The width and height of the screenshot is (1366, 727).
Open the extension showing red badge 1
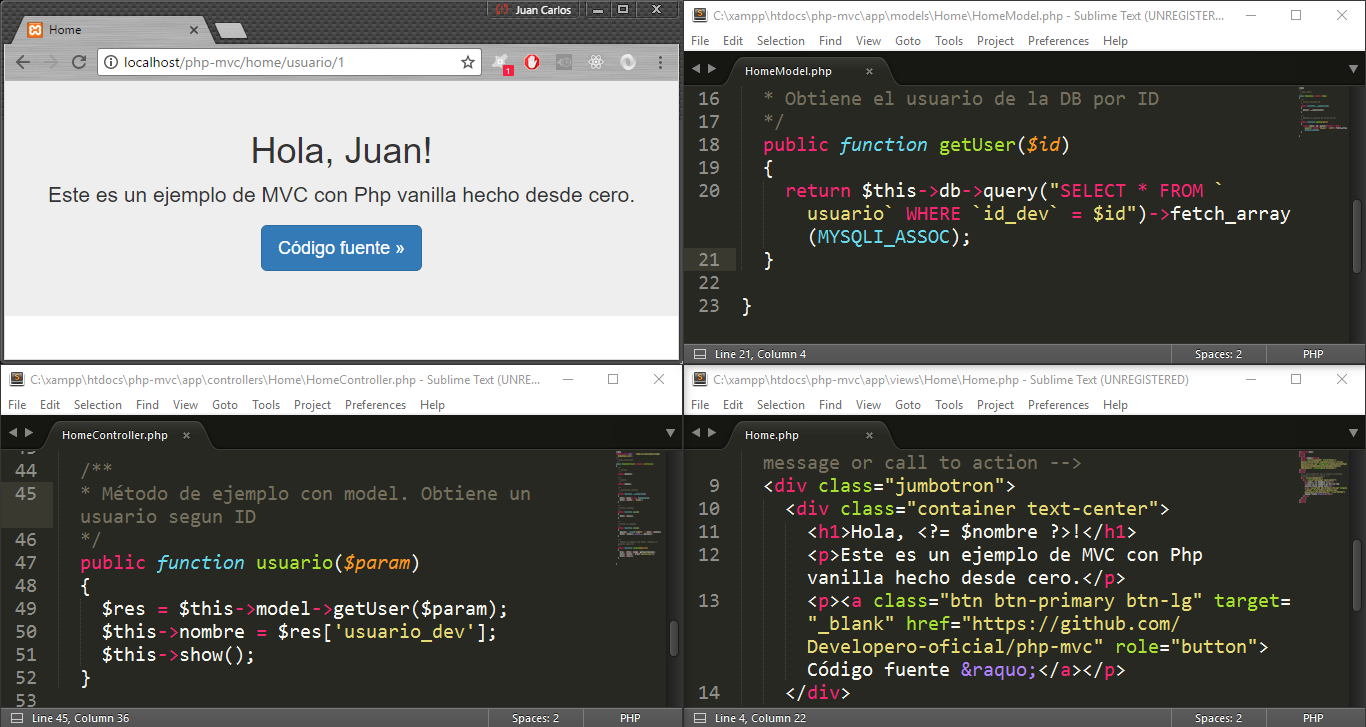tap(501, 63)
